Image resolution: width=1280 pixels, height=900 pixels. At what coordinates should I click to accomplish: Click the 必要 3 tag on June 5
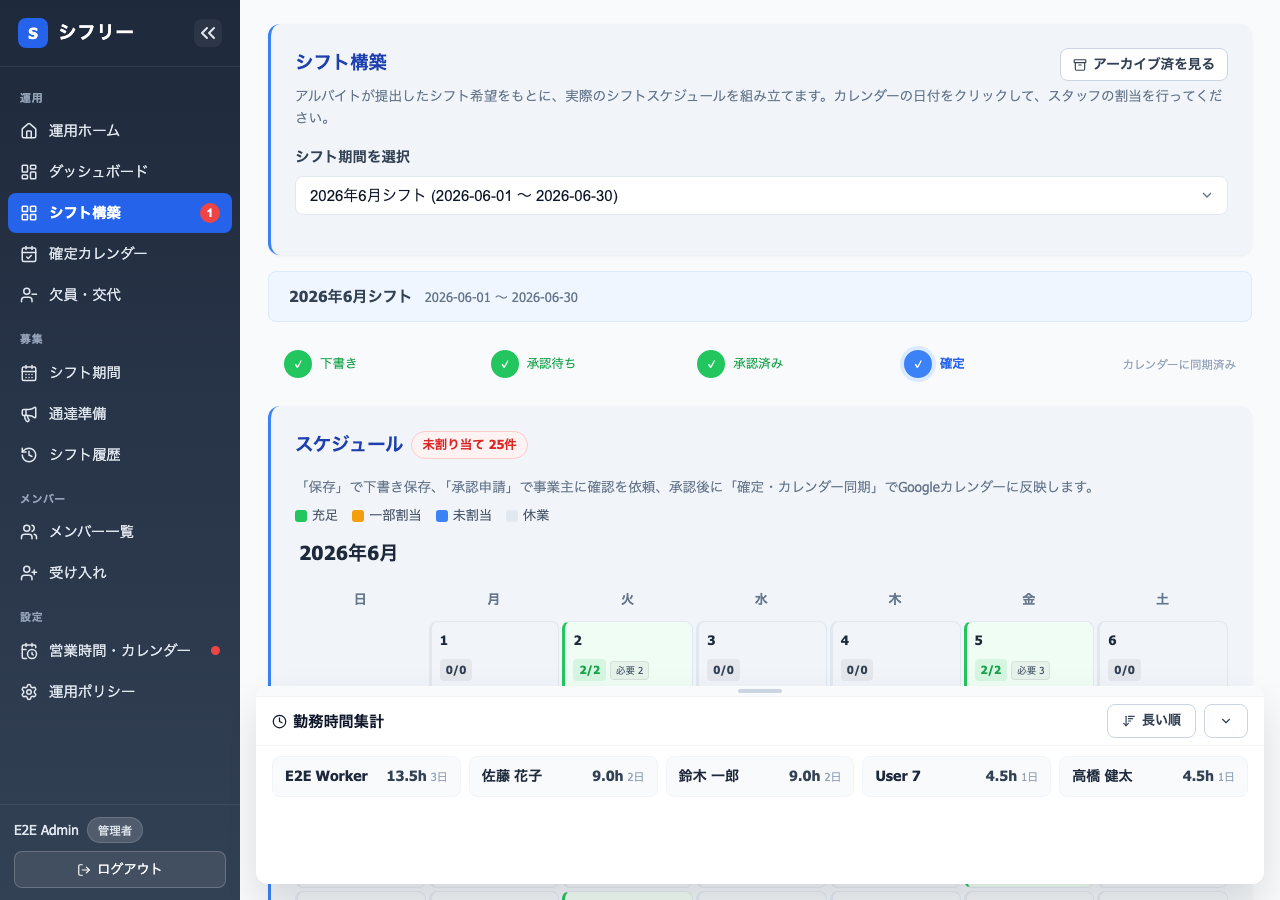pyautogui.click(x=1030, y=670)
